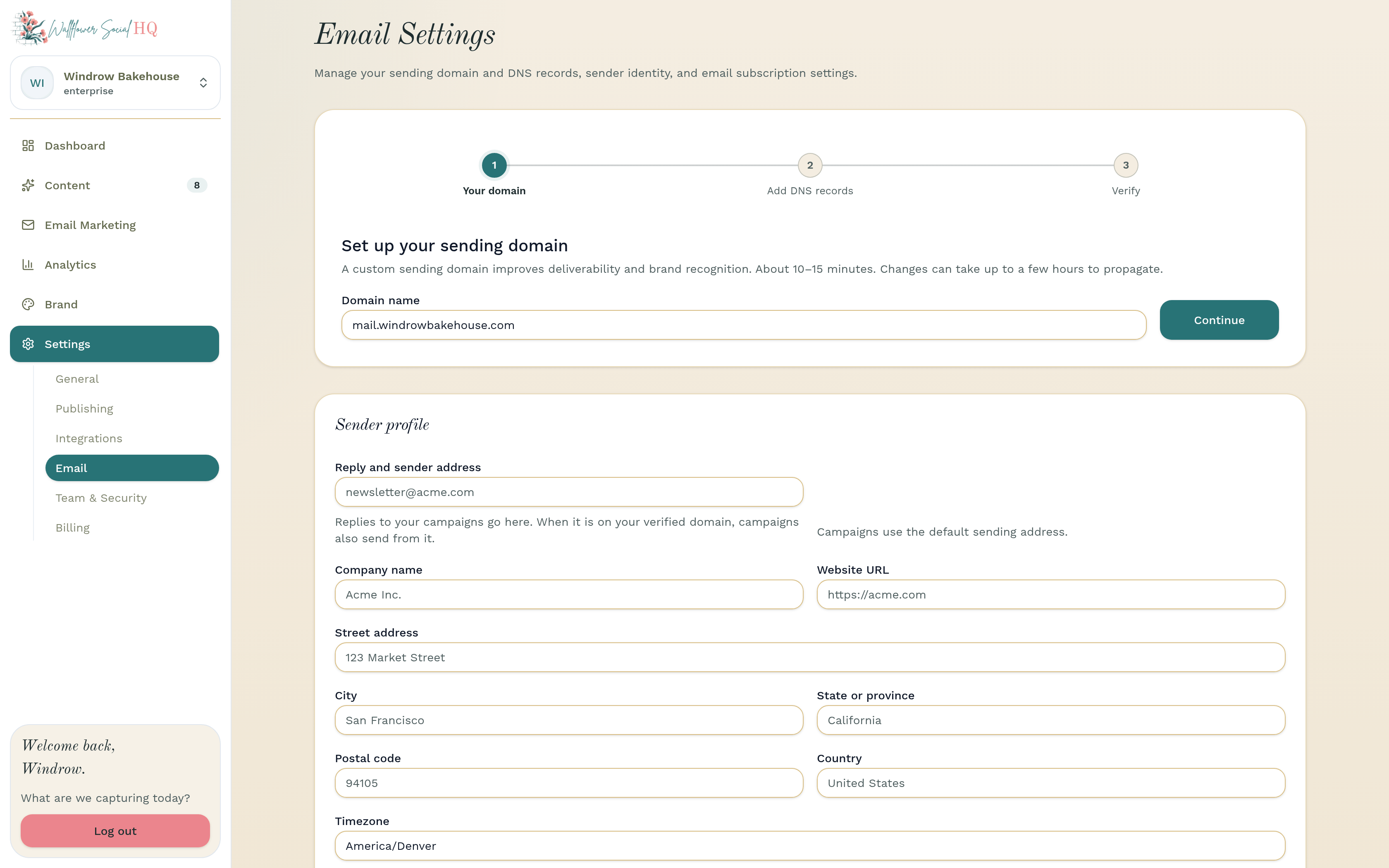Click the Log out button

coord(115,831)
